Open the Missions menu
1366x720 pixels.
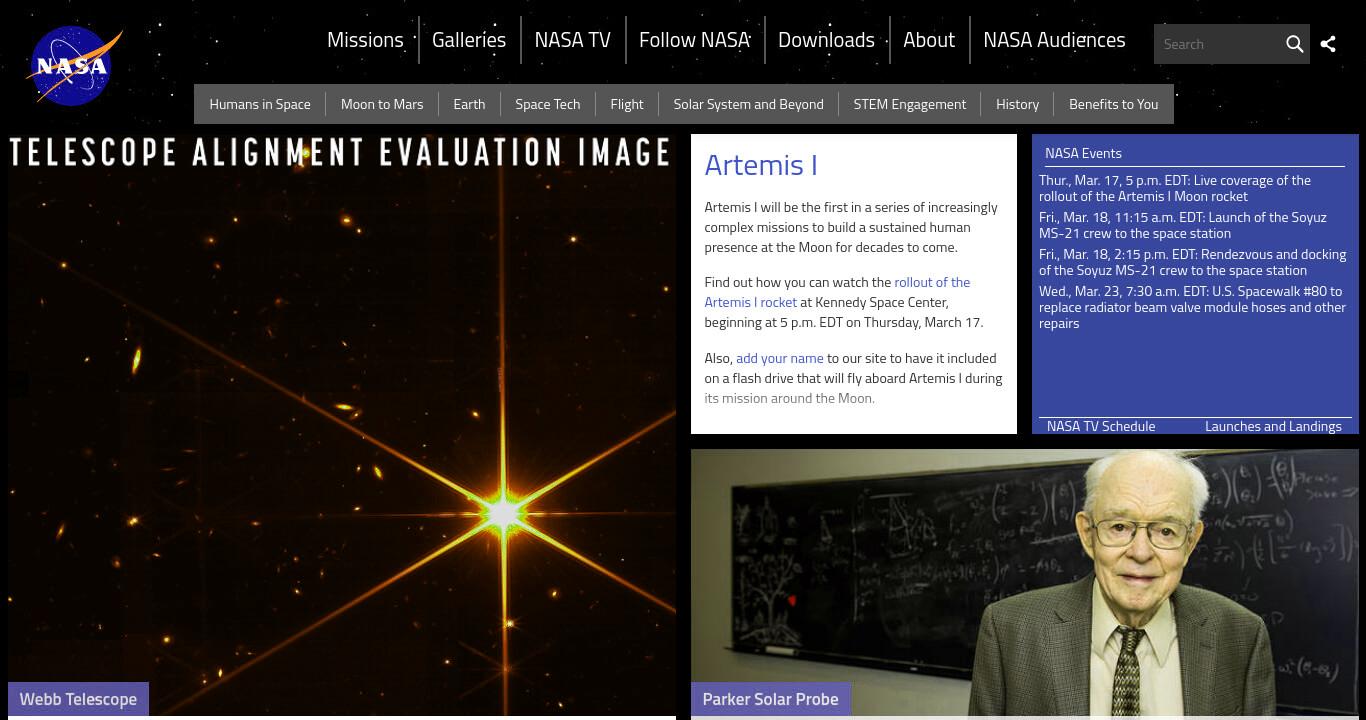[365, 40]
